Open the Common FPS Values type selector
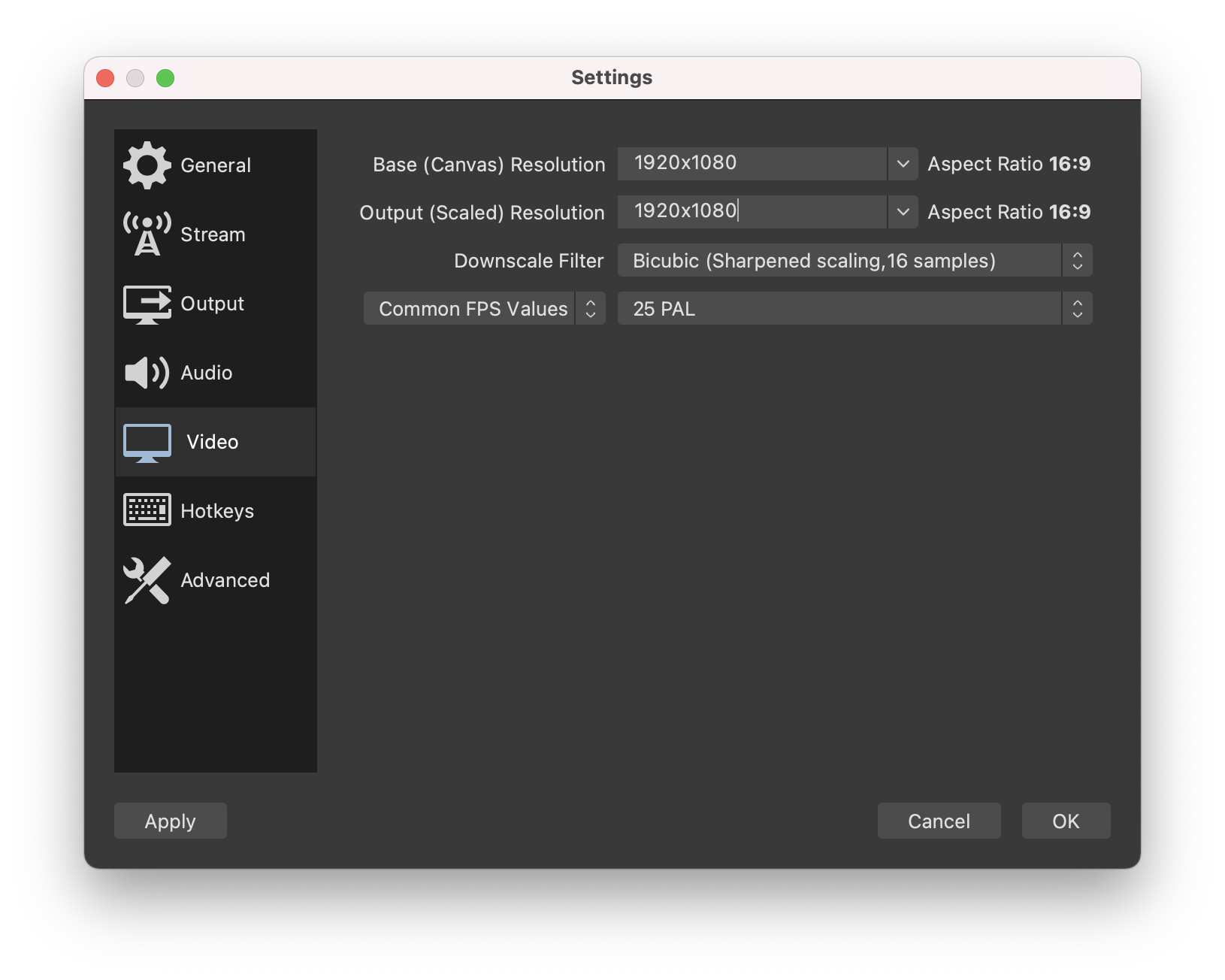The width and height of the screenshot is (1225, 980). click(484, 309)
